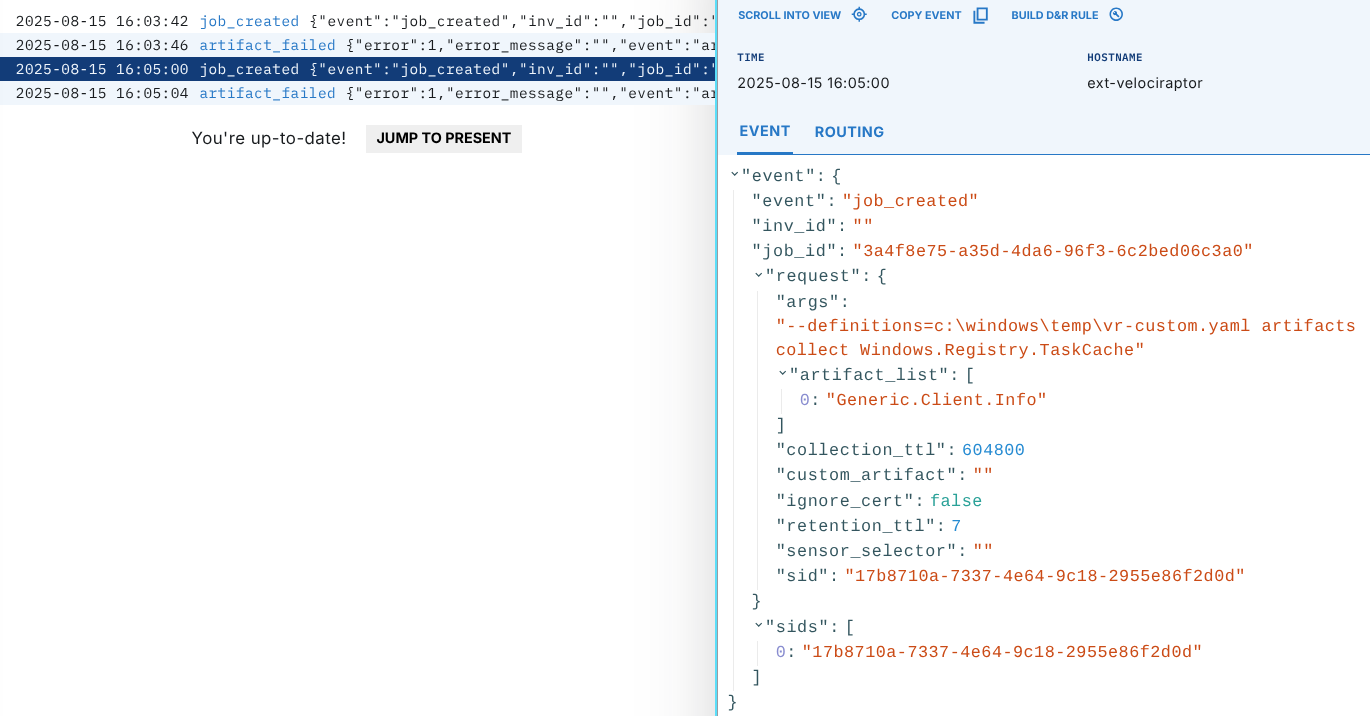
Task: Click the Scroll Into View target icon
Action: tap(859, 15)
